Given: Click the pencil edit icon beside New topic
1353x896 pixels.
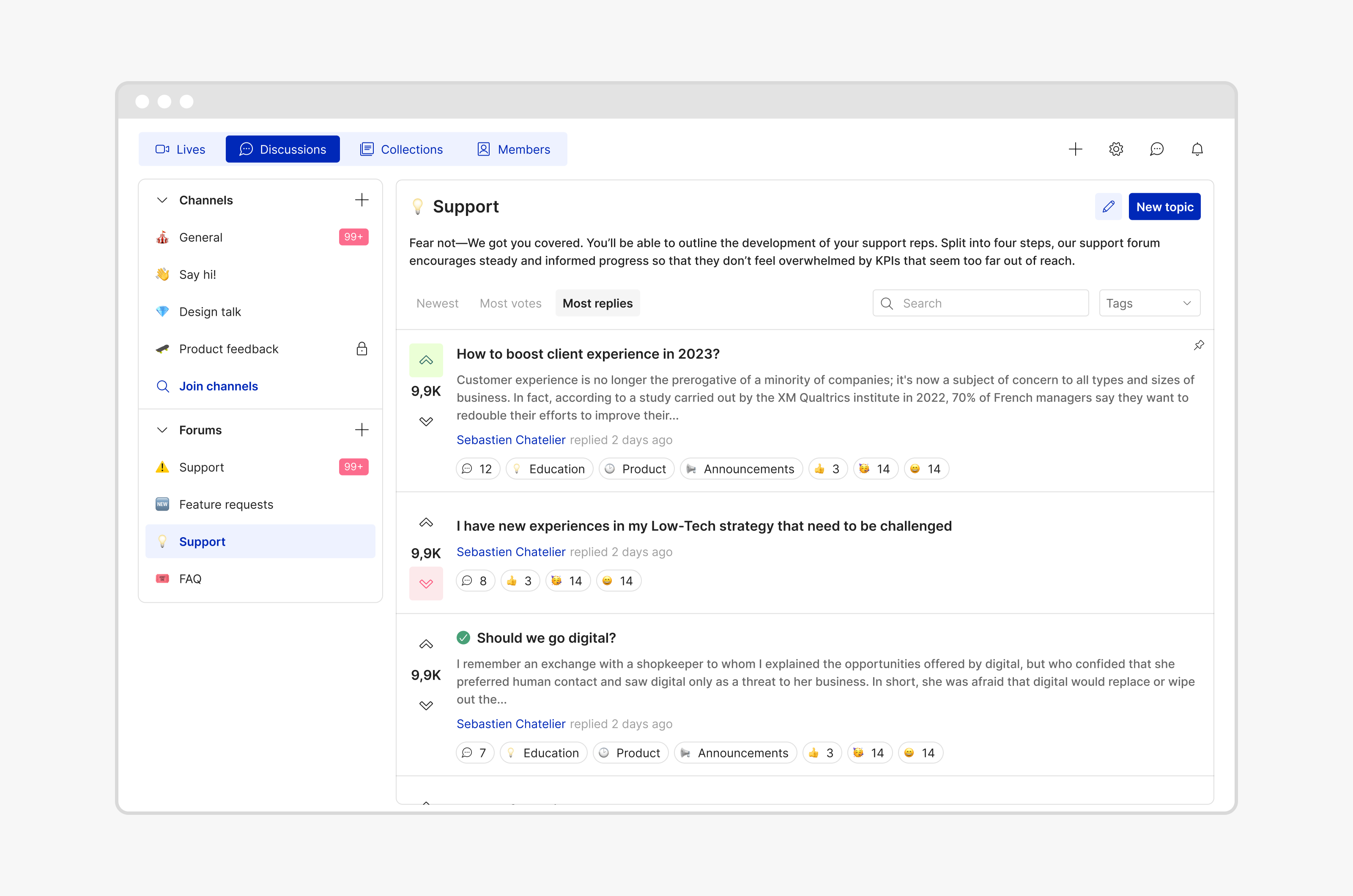Looking at the screenshot, I should [1108, 206].
